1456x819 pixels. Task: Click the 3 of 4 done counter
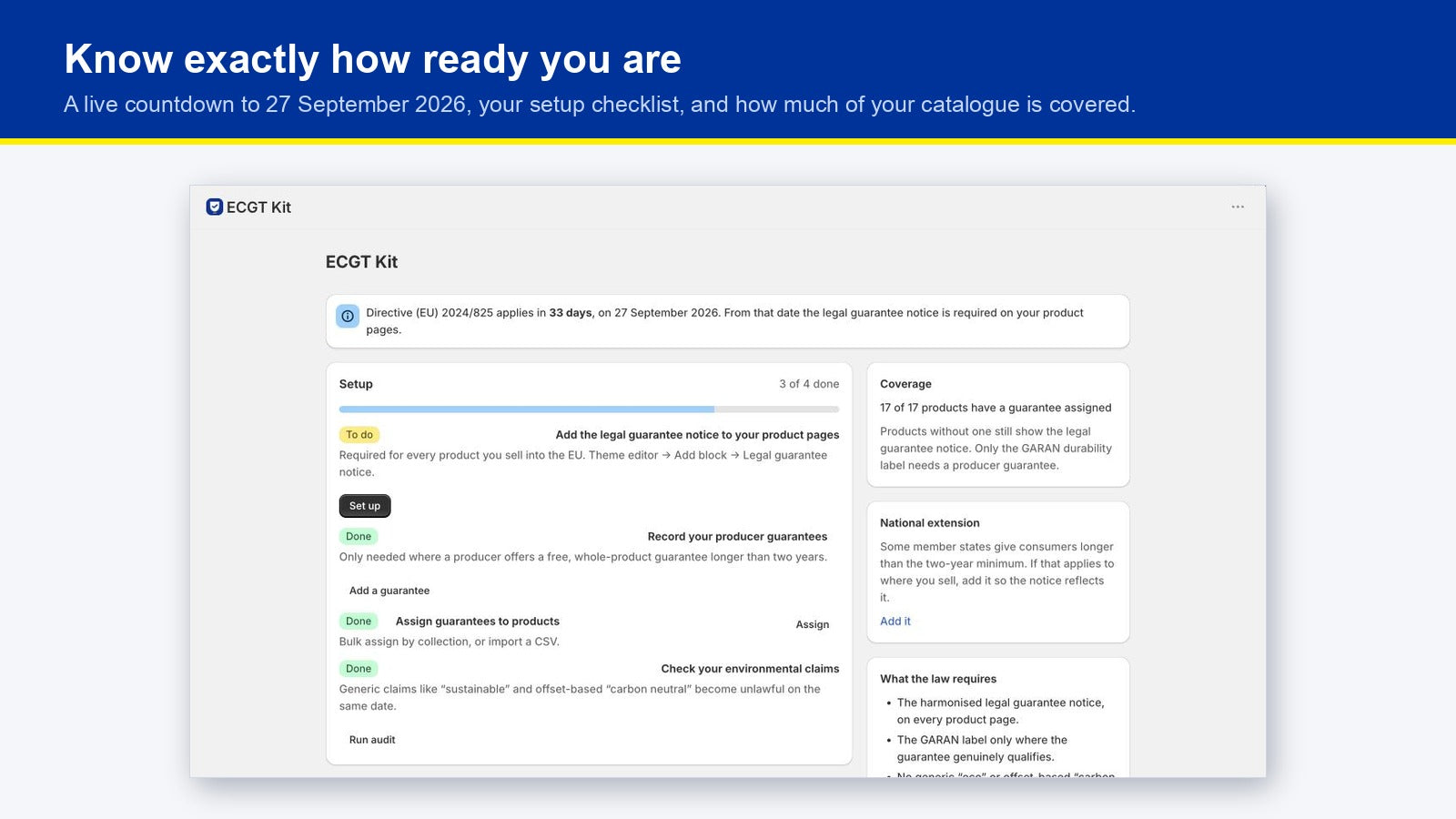pos(809,384)
